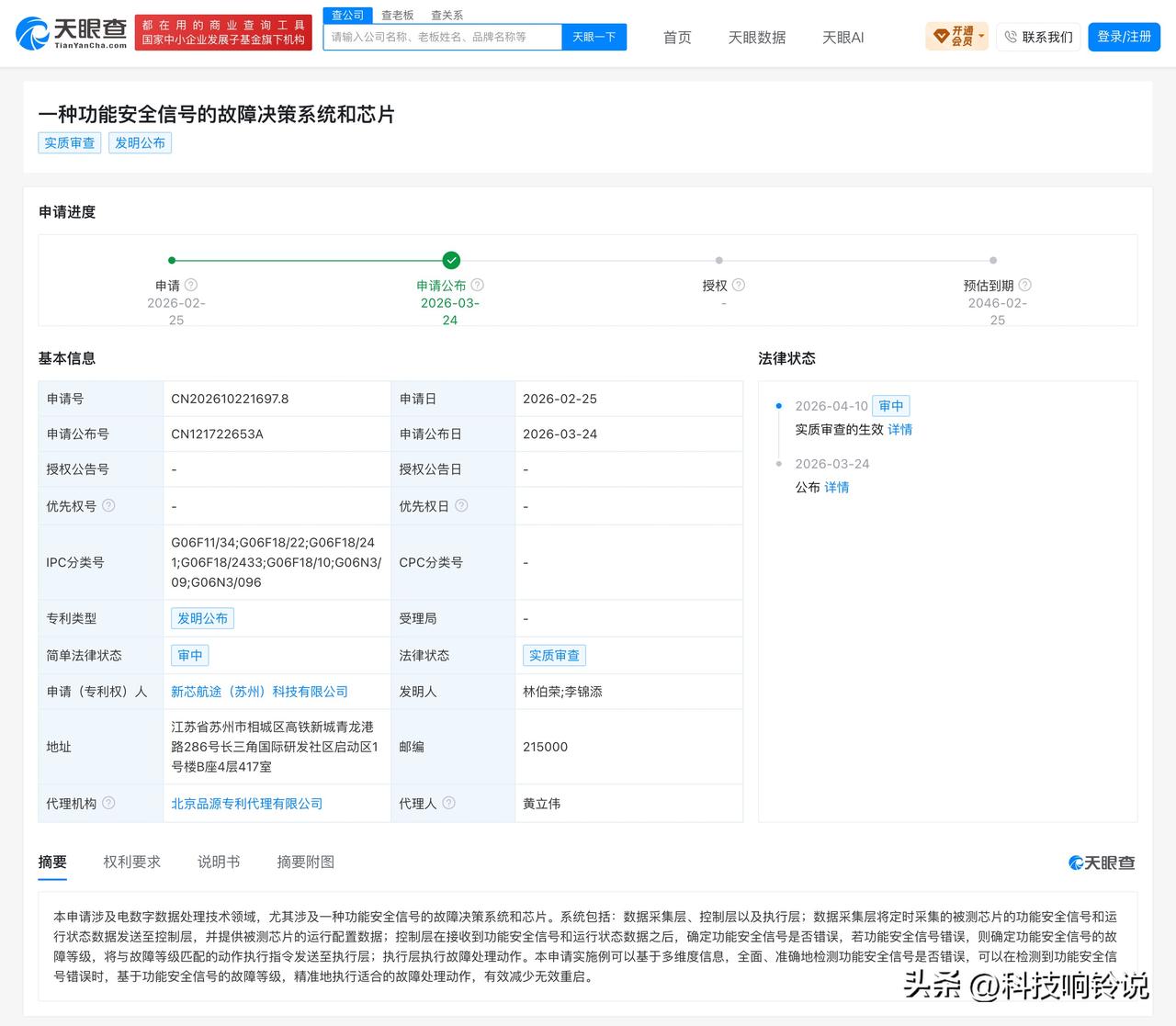Click the 2026-03-24 date in 法律状态 panel
The height and width of the screenshot is (1026, 1176).
(x=832, y=464)
